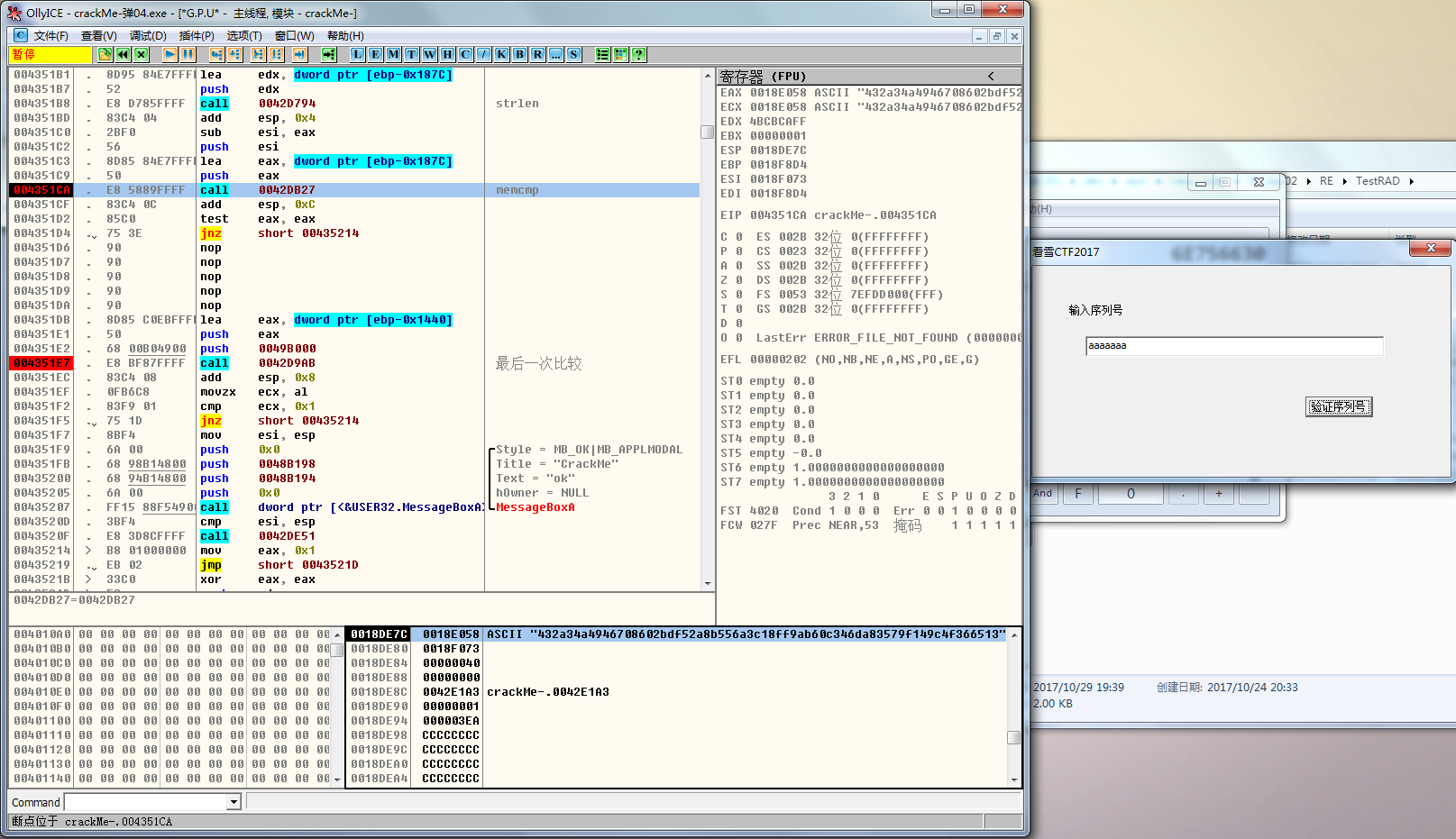Click the disassembly pane scrollbar thumb
This screenshot has width=1456, height=839.
coord(708,132)
